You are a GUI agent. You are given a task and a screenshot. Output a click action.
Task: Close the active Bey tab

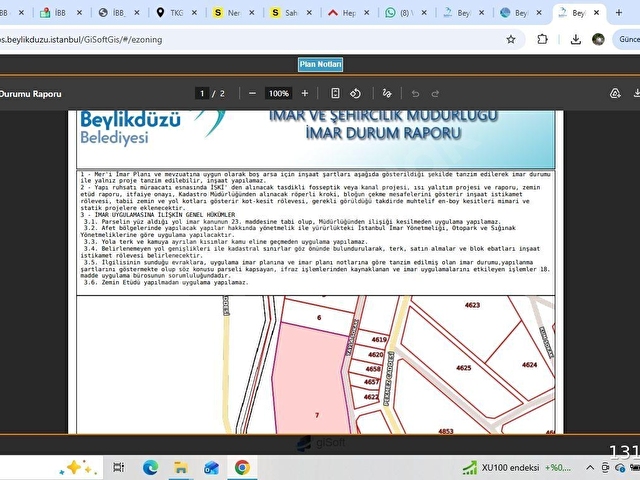click(596, 13)
